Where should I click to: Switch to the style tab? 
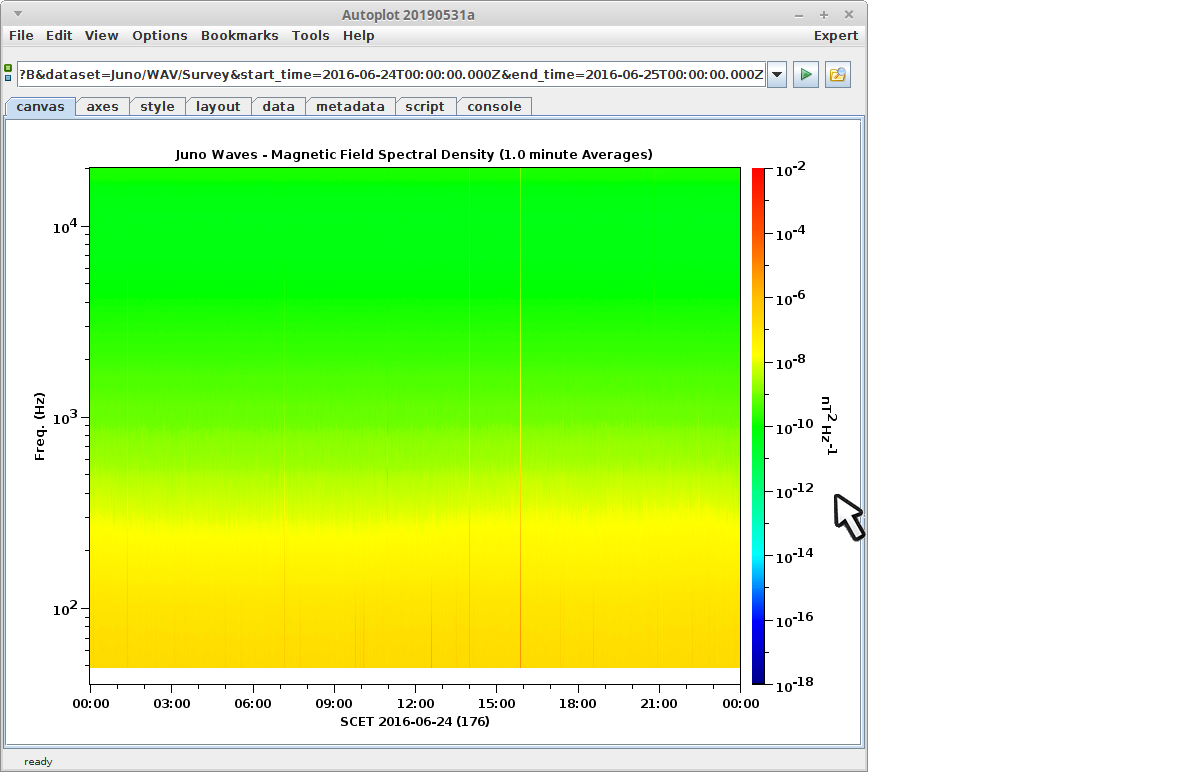(x=157, y=107)
